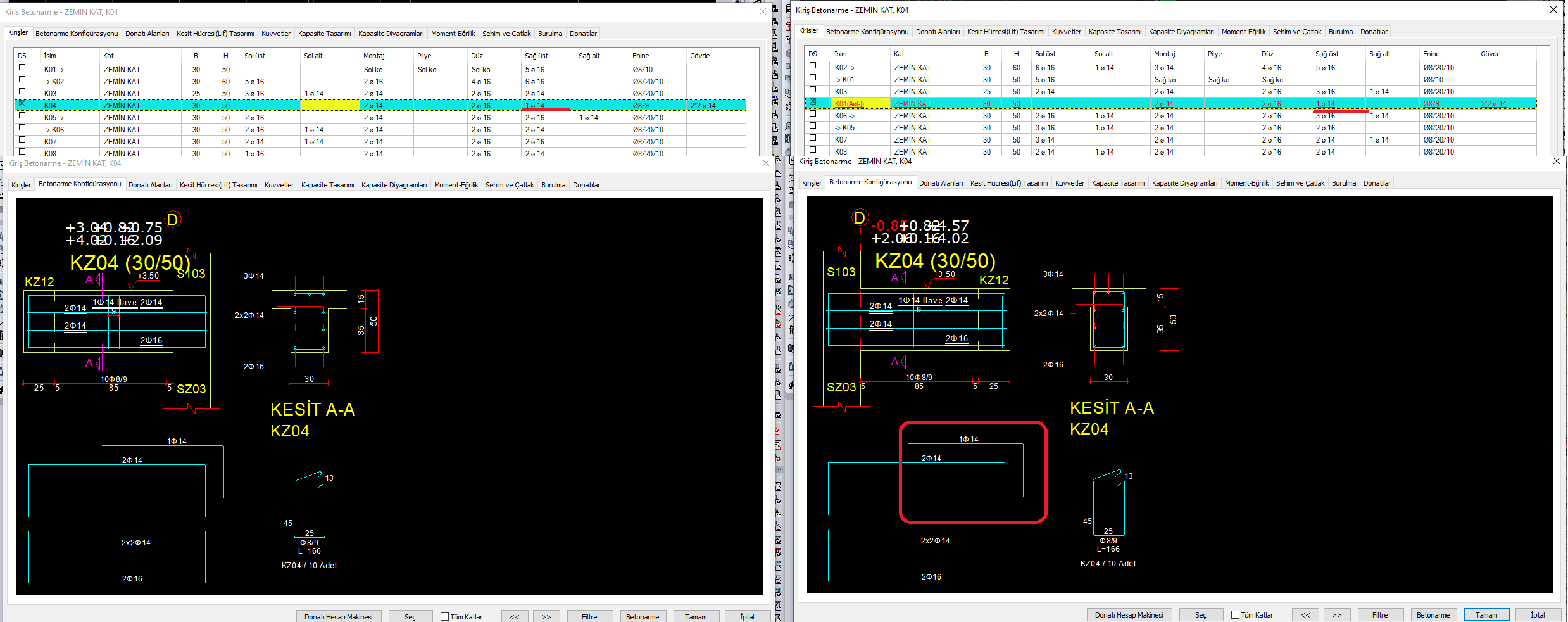Select the red K04(As(-)) beam row
The width and height of the screenshot is (1568, 622).
tap(849, 104)
